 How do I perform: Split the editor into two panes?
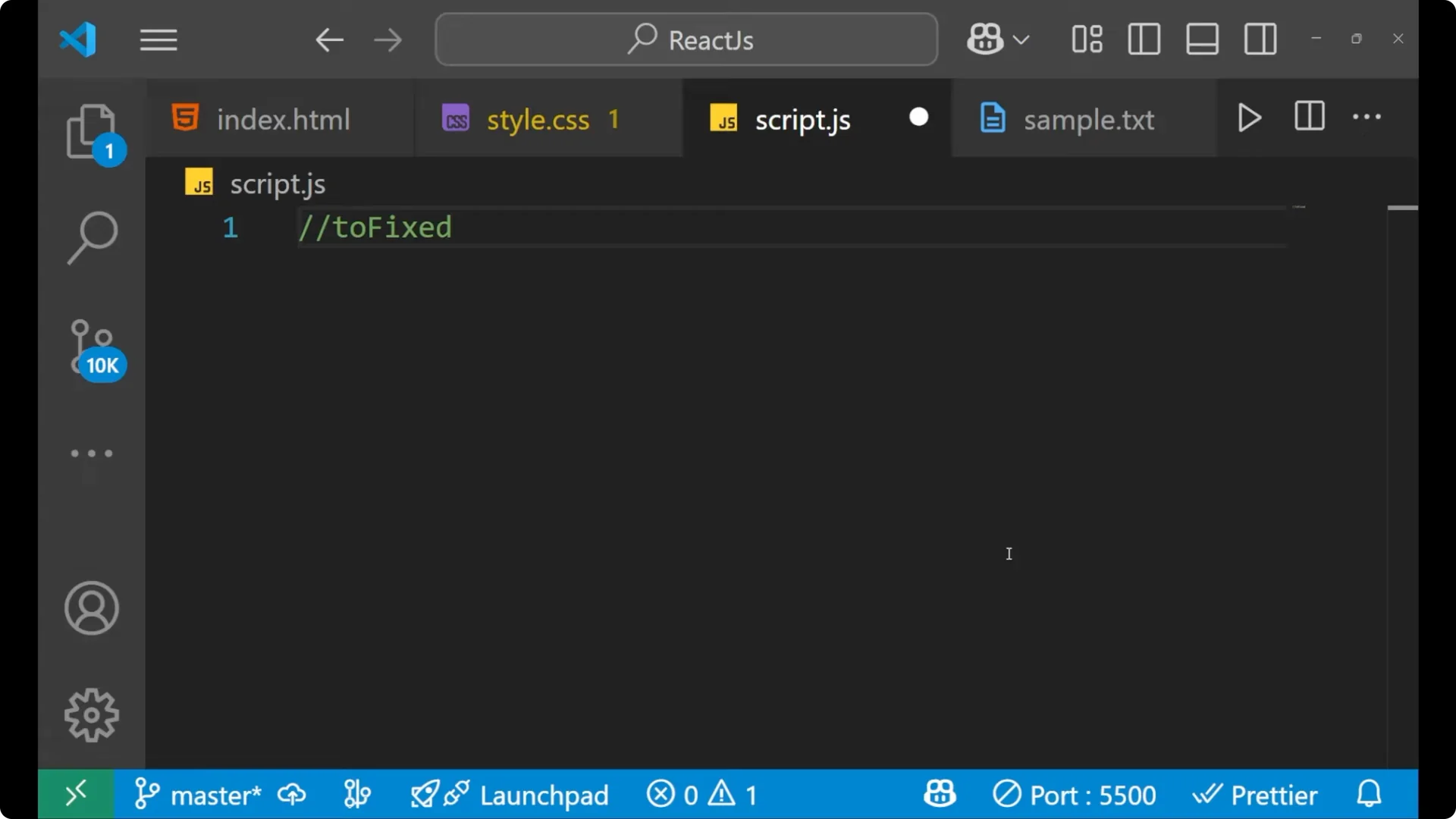coord(1309,118)
